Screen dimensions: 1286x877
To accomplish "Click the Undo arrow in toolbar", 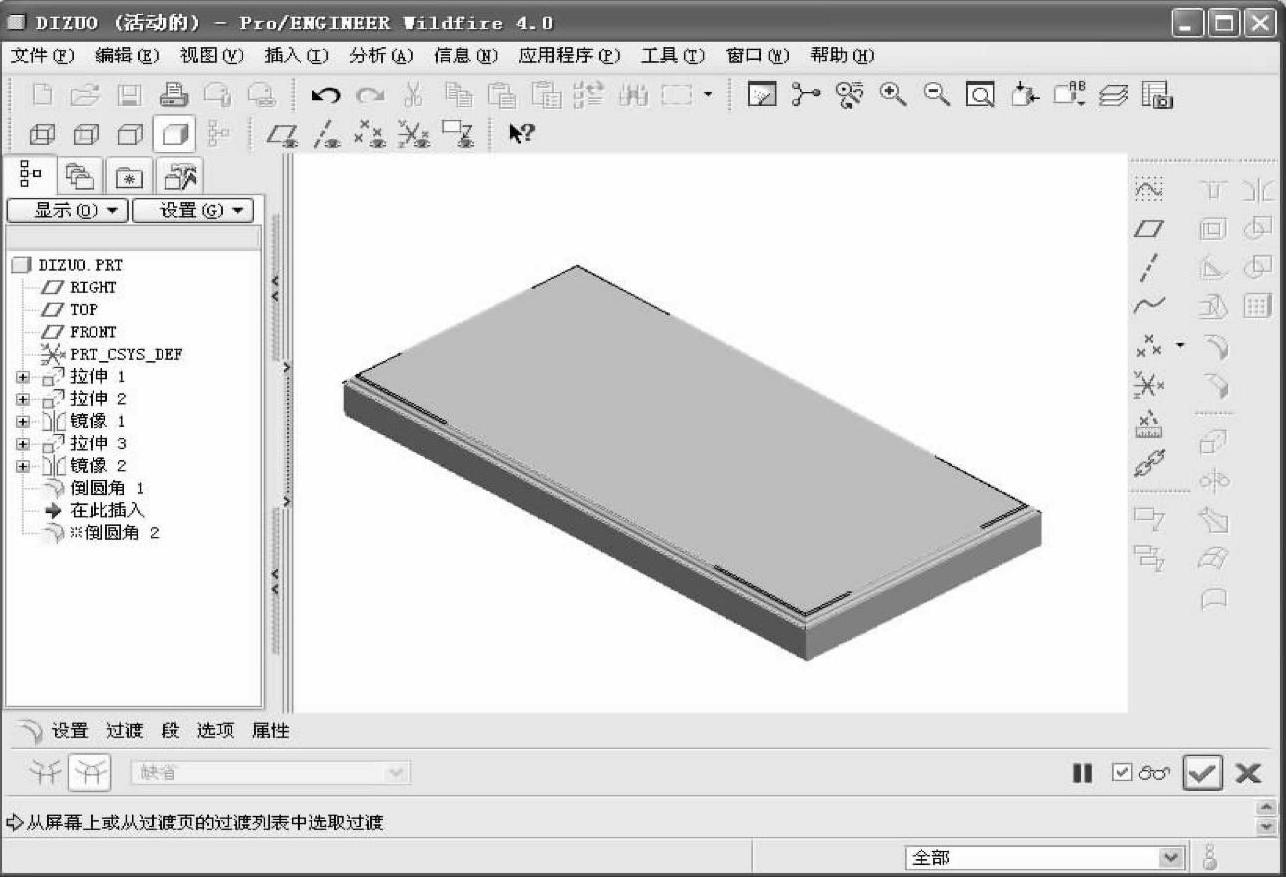I will (325, 95).
